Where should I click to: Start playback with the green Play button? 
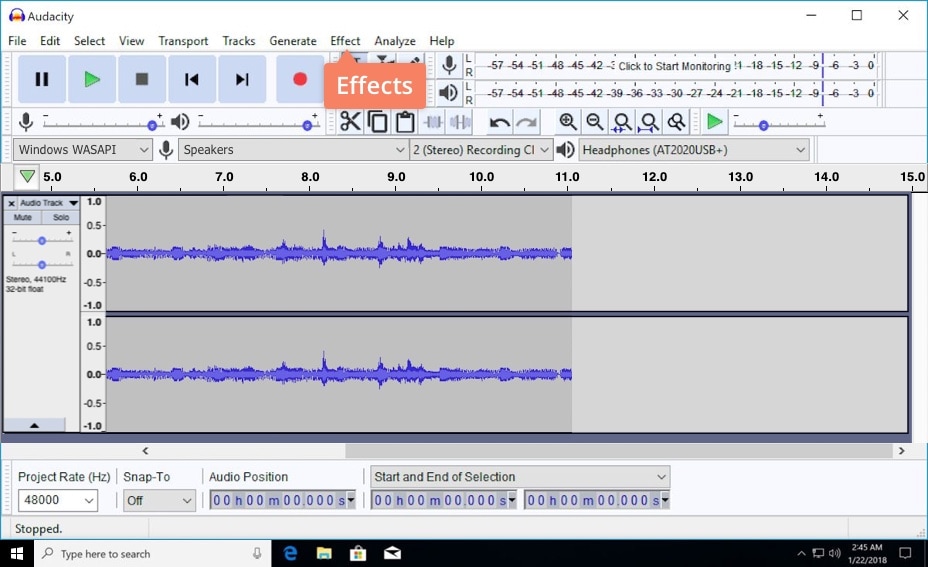(x=92, y=79)
